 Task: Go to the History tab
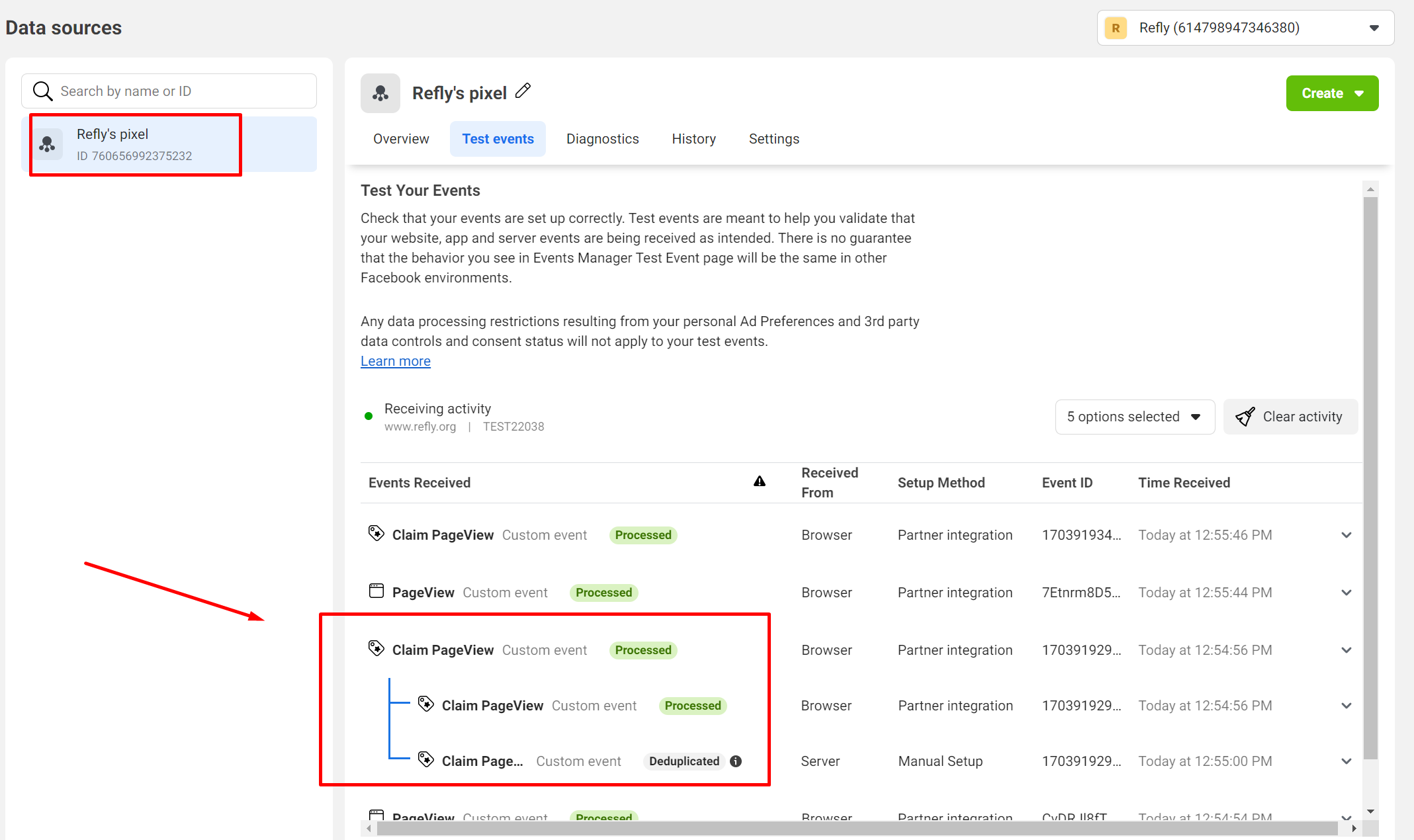(x=693, y=139)
